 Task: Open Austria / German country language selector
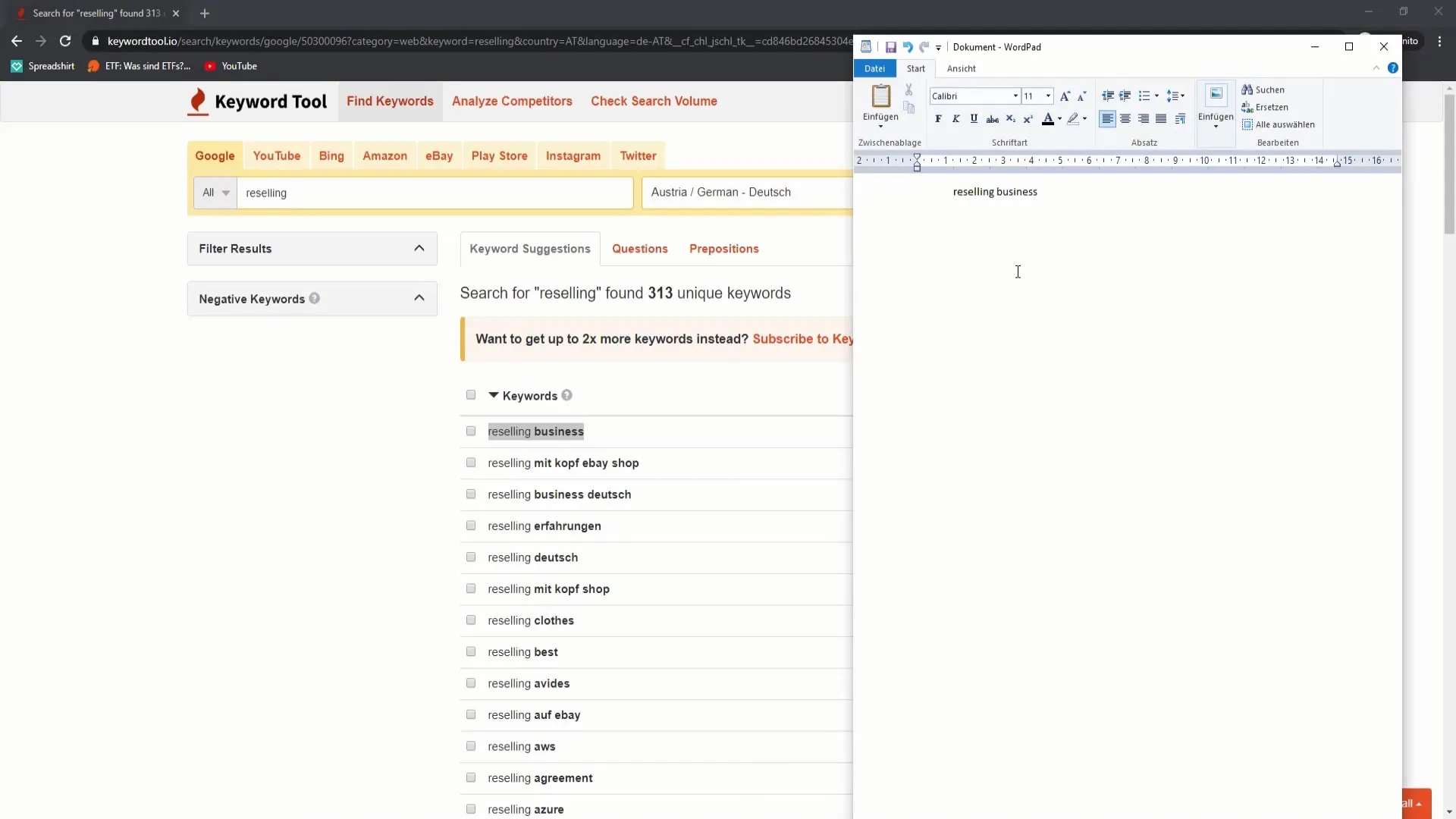pyautogui.click(x=747, y=193)
